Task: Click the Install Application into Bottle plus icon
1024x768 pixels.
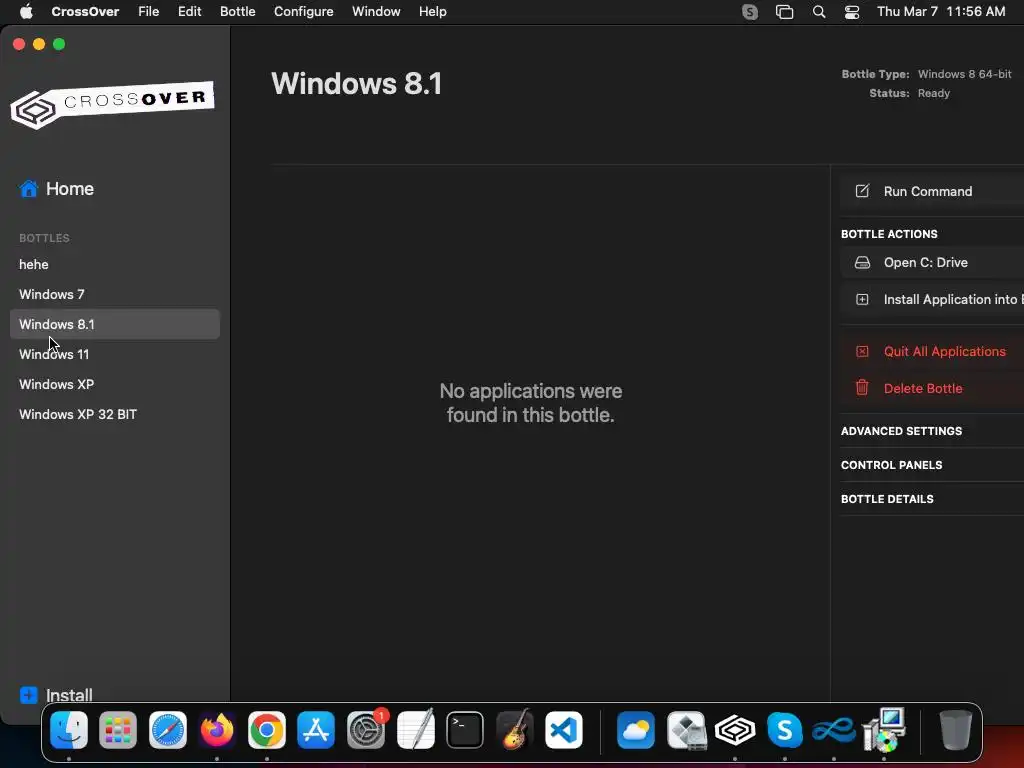Action: (x=862, y=299)
